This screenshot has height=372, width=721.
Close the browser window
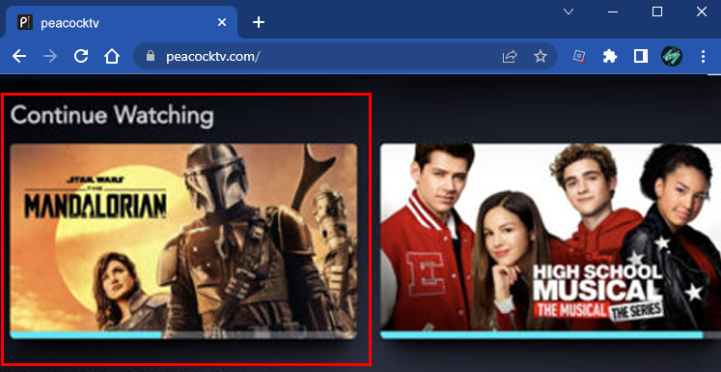pos(702,11)
